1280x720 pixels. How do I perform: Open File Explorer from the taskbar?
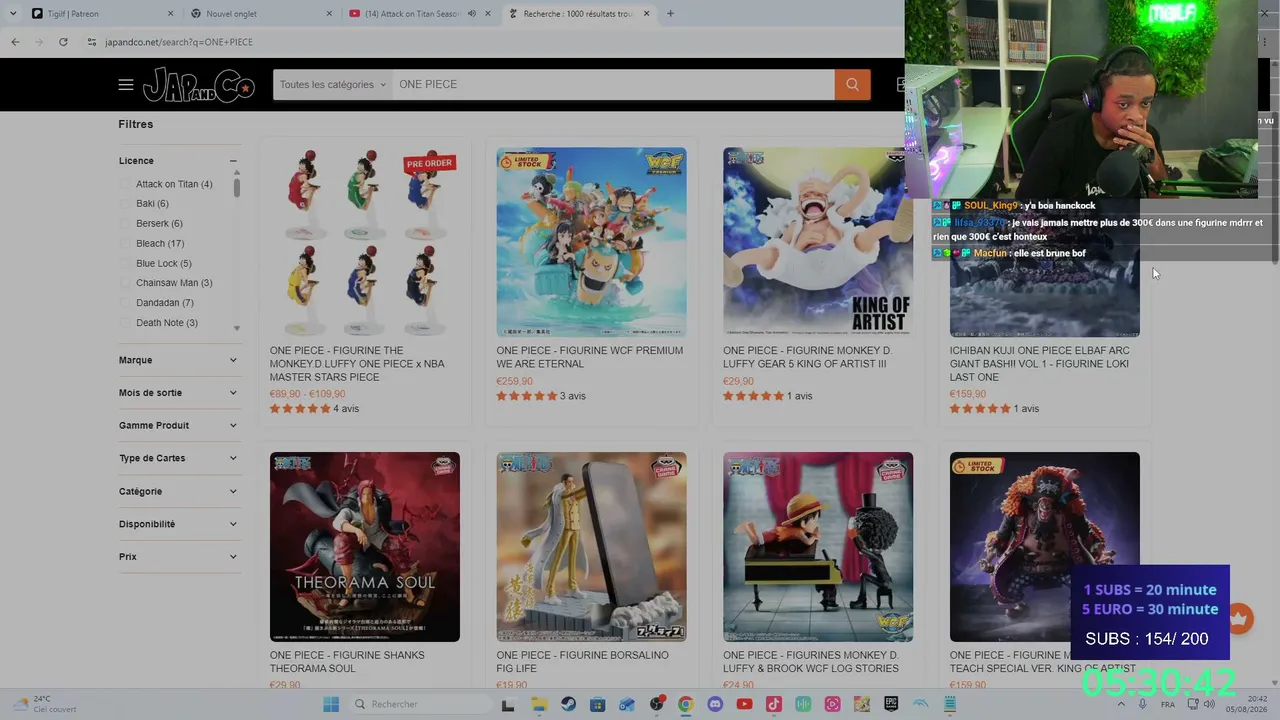click(x=539, y=704)
